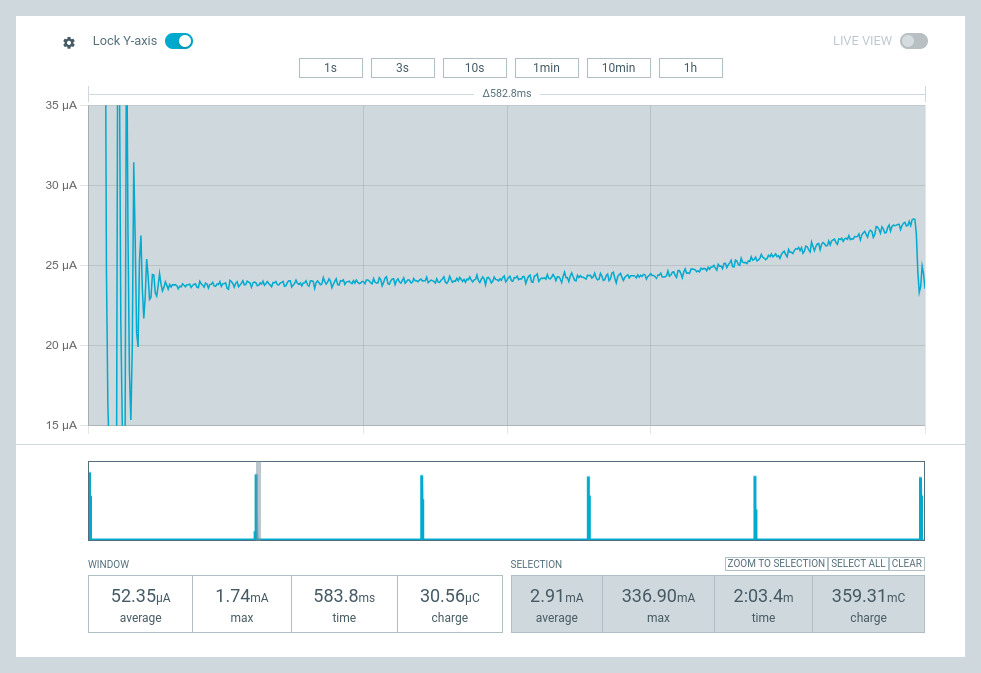Image resolution: width=981 pixels, height=673 pixels.
Task: Click the window average 52.35 µA readout
Action: coord(140,604)
